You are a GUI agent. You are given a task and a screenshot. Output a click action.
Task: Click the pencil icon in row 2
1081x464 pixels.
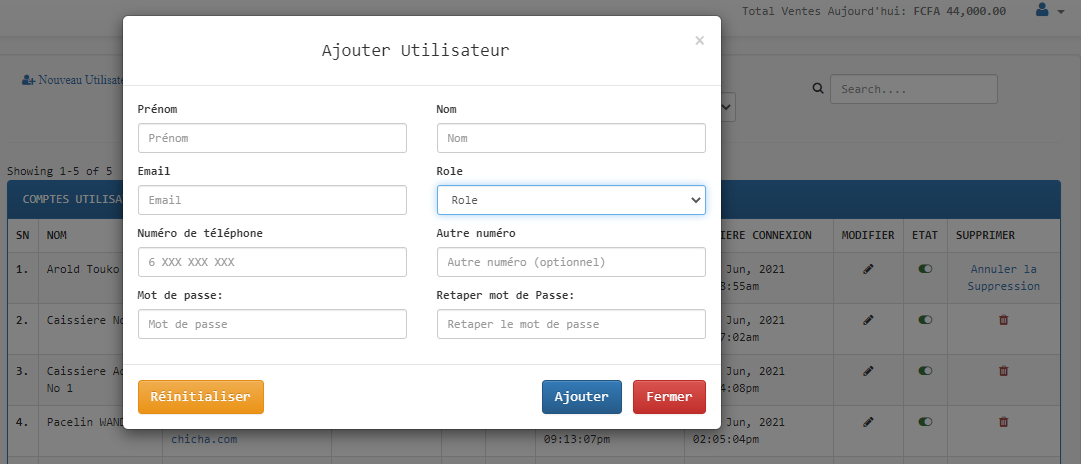[868, 320]
